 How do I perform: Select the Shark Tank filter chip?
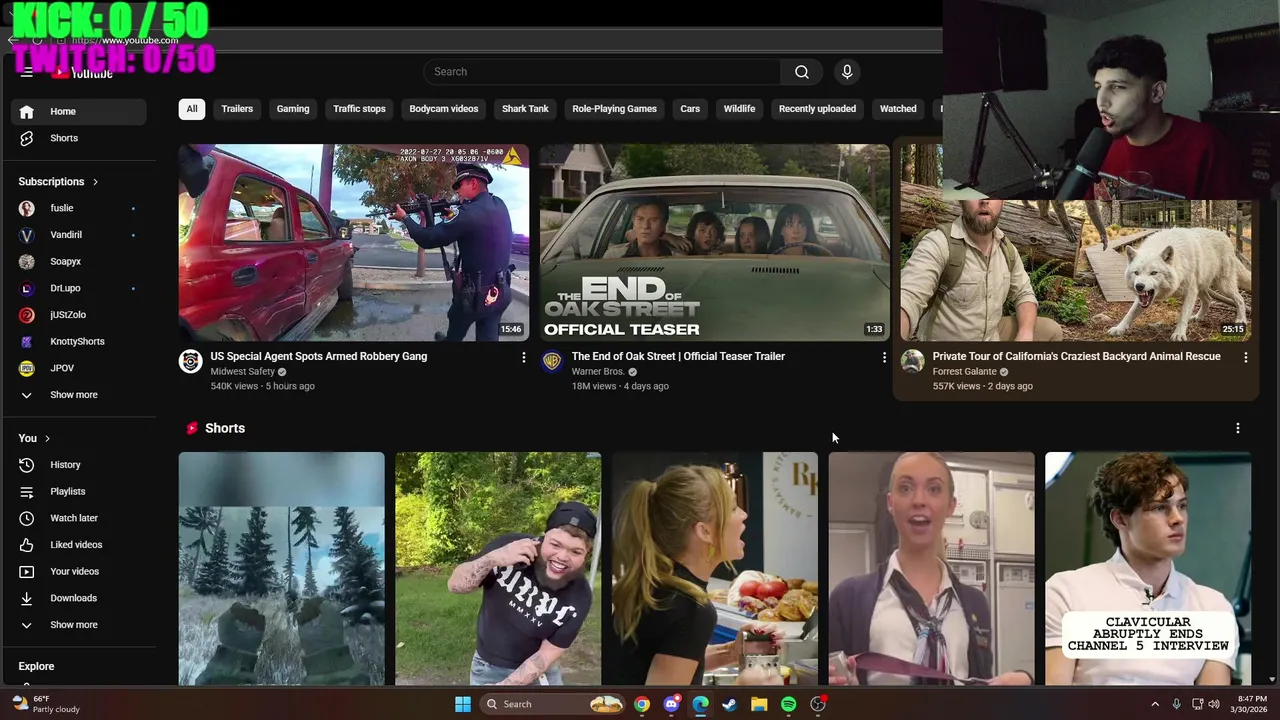[525, 109]
